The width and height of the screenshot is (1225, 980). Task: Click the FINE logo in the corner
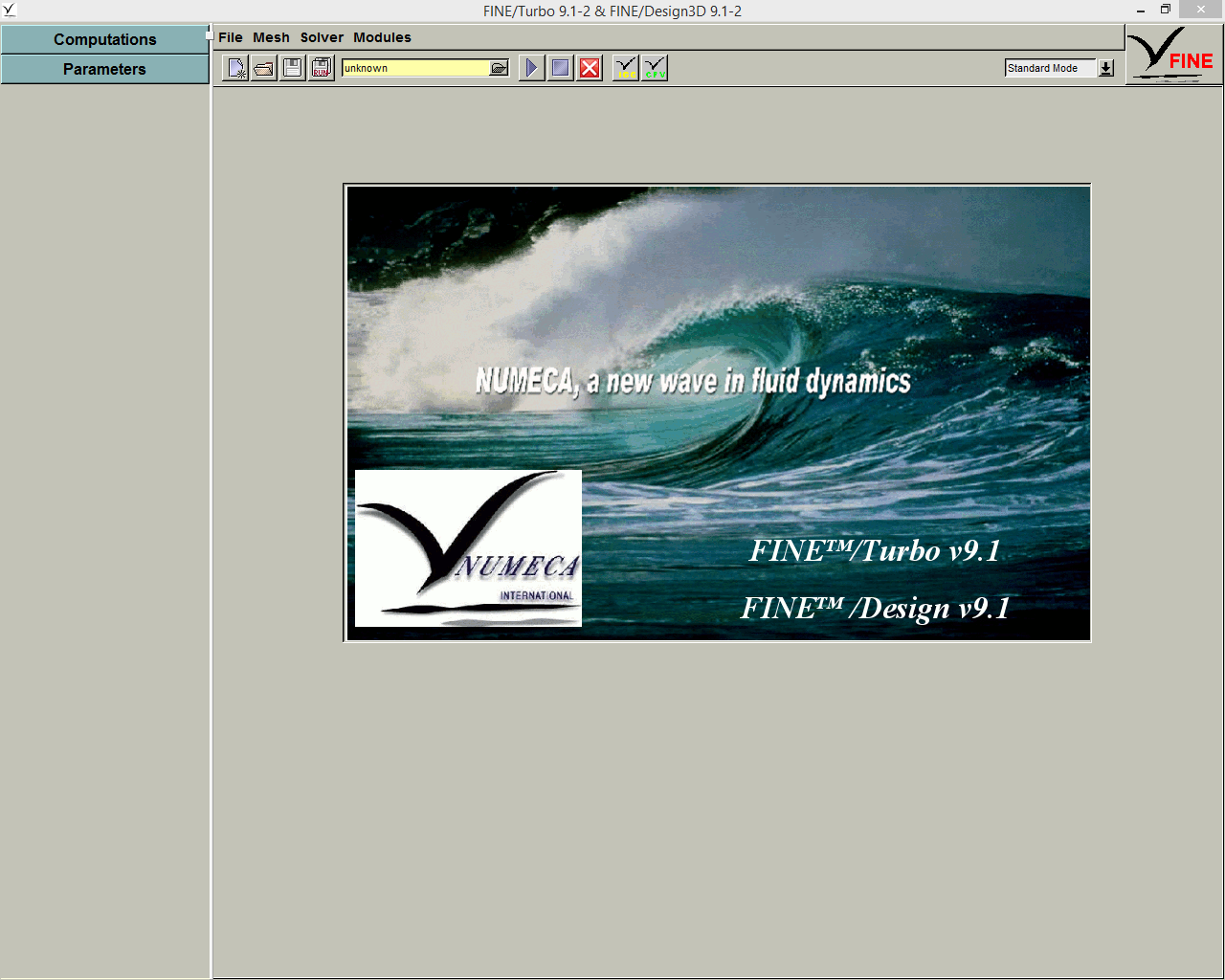tap(1174, 55)
